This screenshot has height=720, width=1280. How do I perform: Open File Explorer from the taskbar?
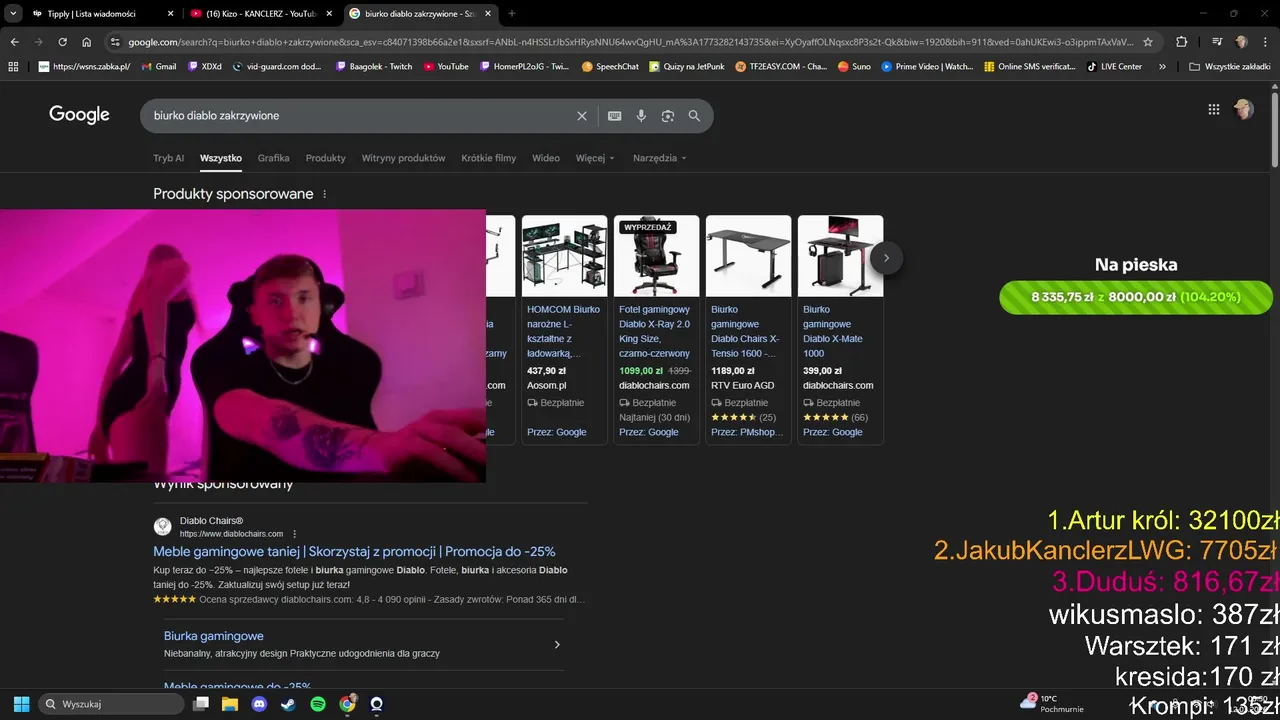point(230,704)
